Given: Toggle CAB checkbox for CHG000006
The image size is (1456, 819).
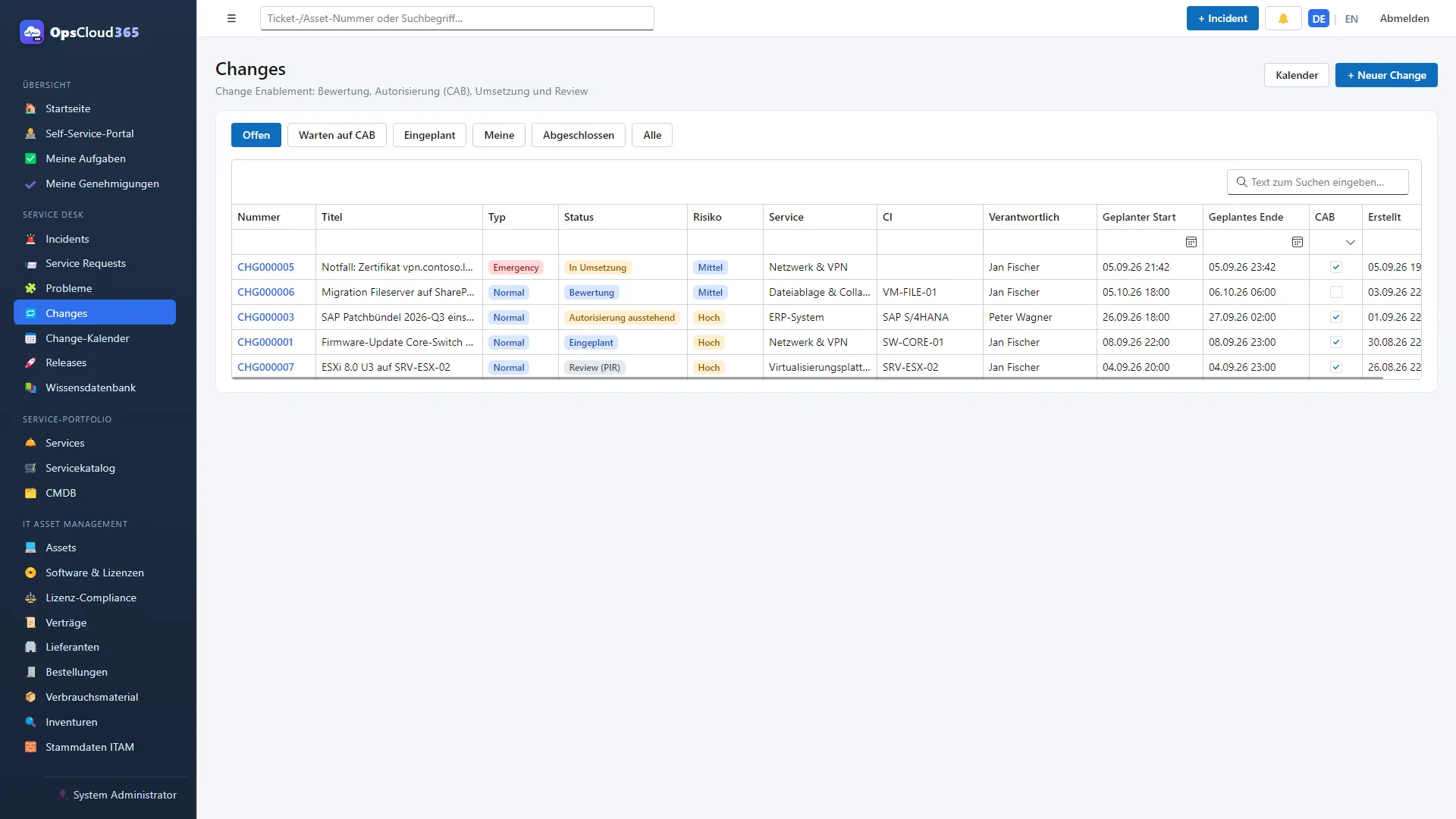Looking at the screenshot, I should coord(1336,292).
